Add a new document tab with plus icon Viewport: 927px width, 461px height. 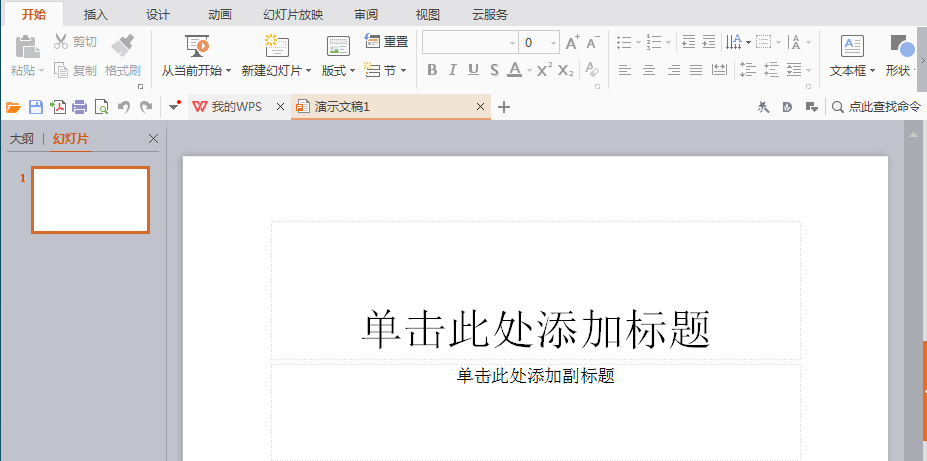tap(504, 107)
